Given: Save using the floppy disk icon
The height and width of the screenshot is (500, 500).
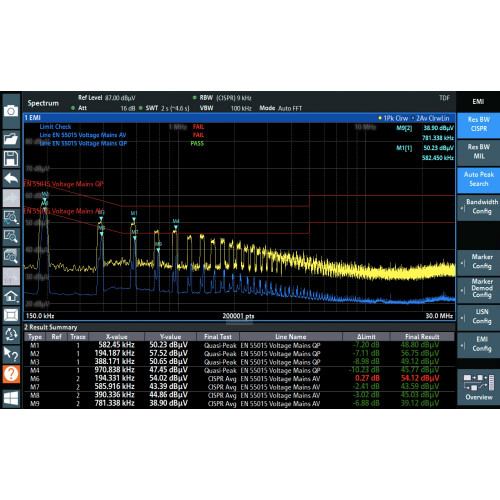Looking at the screenshot, I should (11, 158).
